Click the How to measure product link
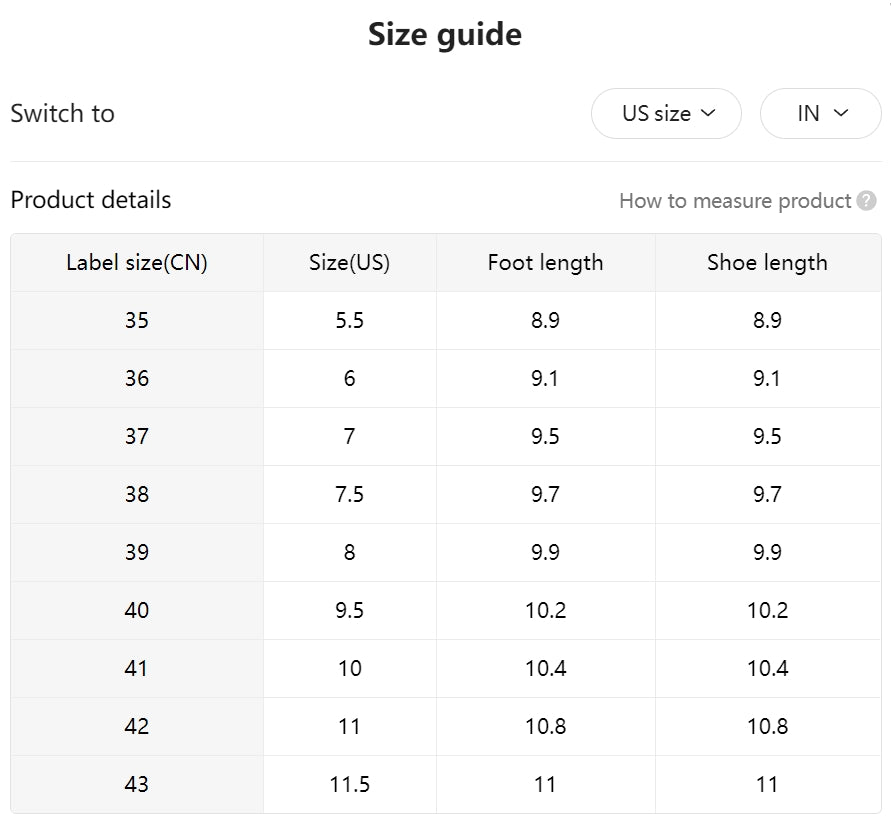891x823 pixels. click(735, 201)
